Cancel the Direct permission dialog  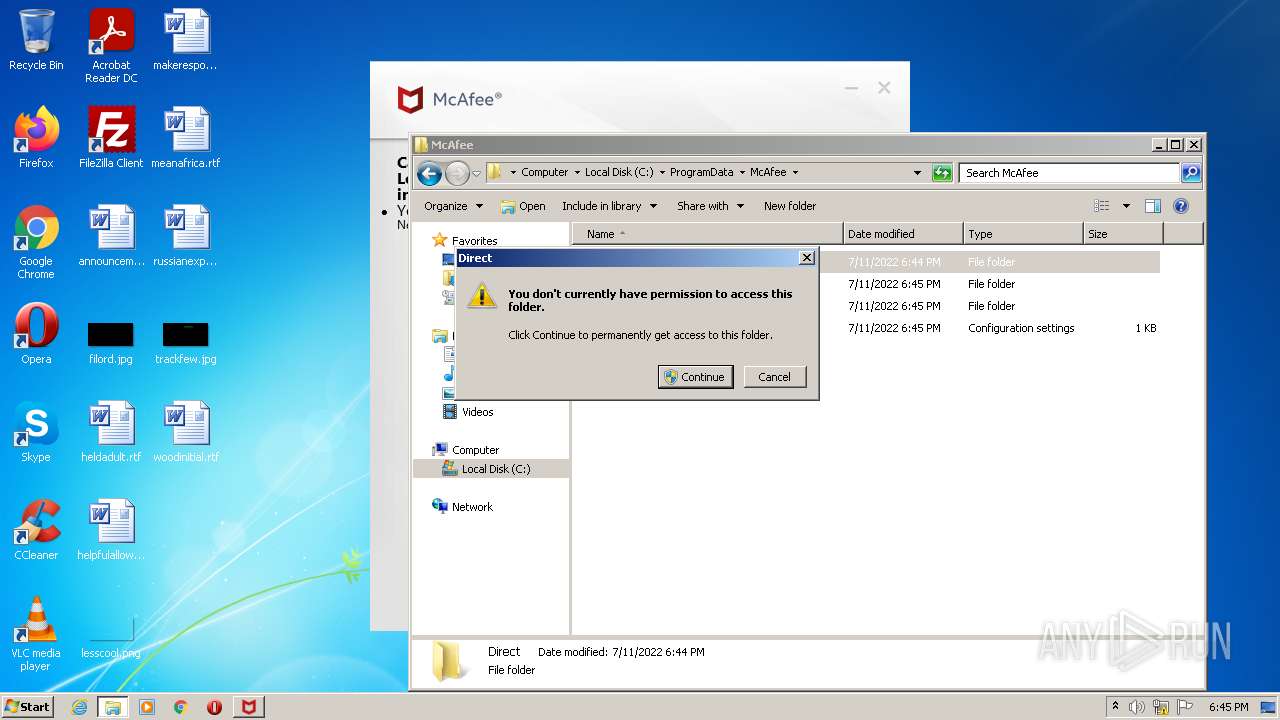pos(774,377)
